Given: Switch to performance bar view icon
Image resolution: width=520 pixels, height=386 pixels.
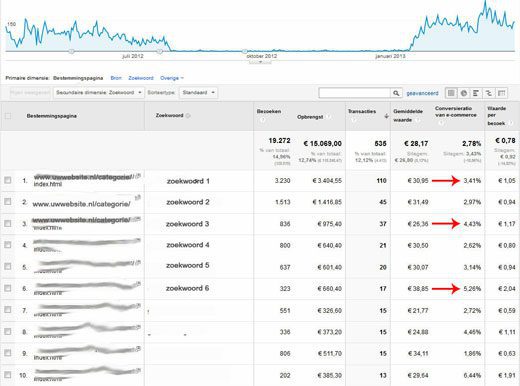Looking at the screenshot, I should coord(476,93).
